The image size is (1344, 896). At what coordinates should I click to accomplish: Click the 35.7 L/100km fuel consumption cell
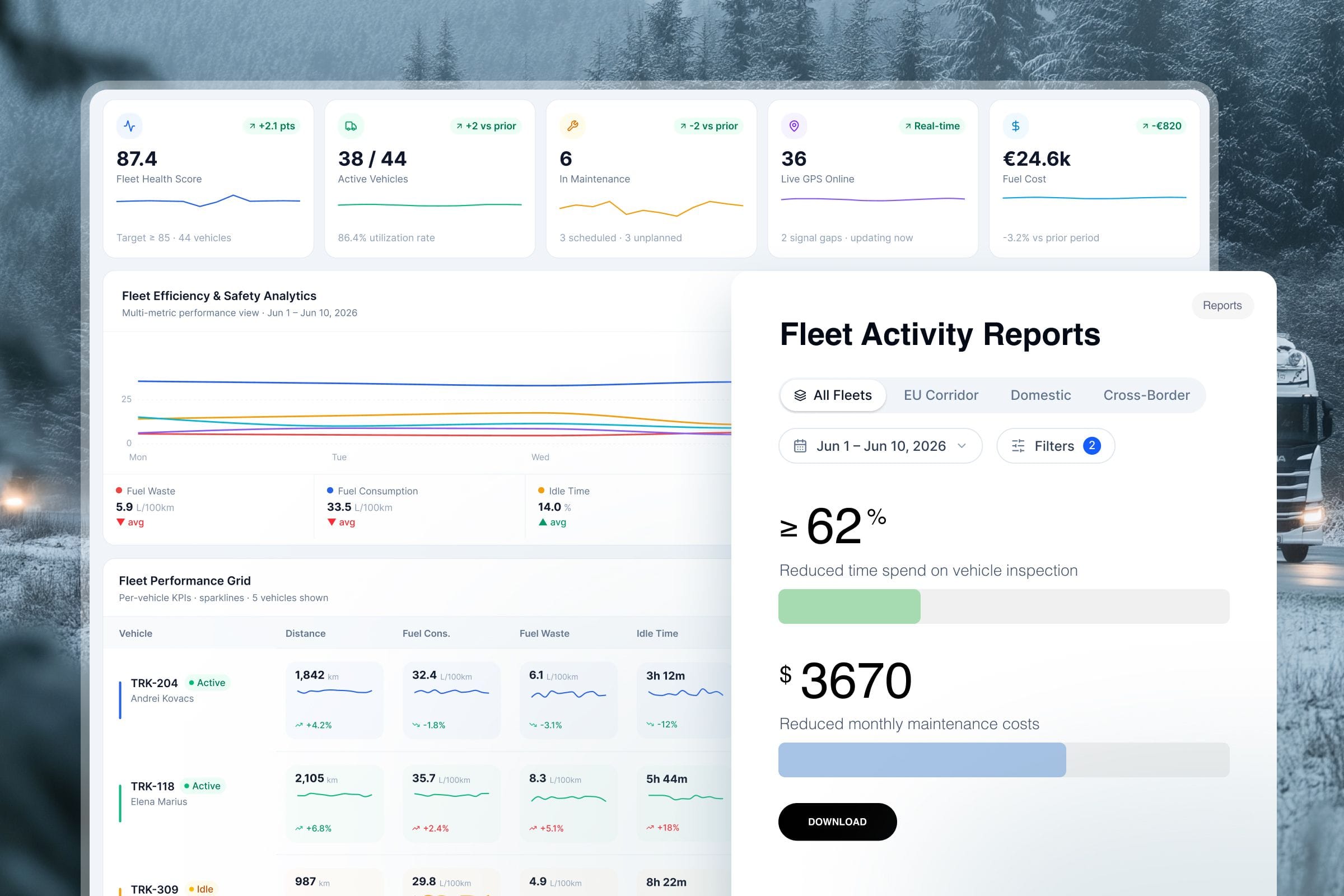[451, 804]
